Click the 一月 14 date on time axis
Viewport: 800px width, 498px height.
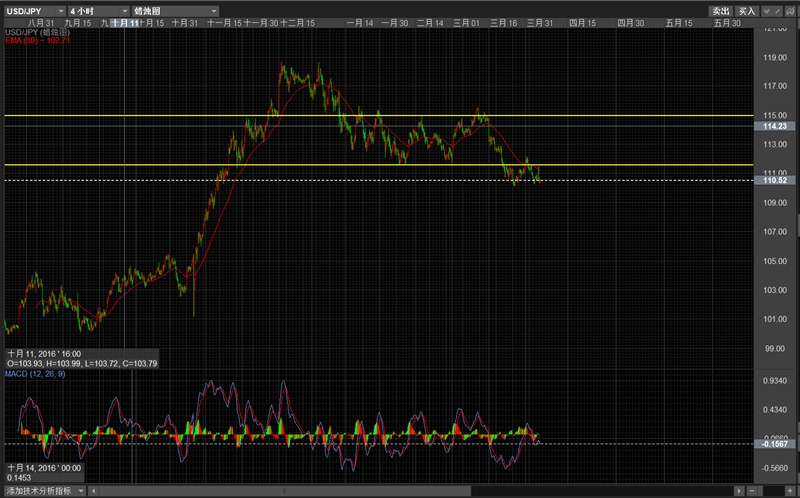360,23
